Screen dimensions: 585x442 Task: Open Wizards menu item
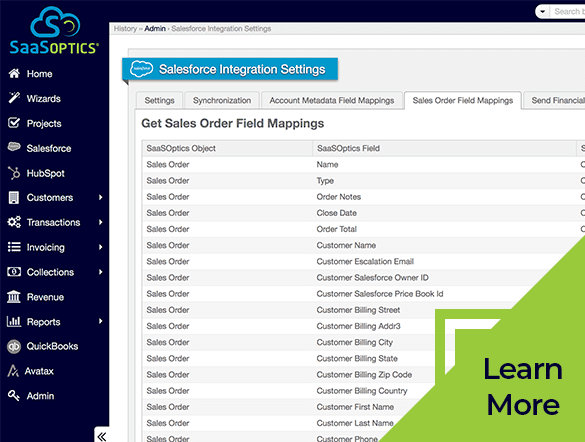click(x=44, y=98)
